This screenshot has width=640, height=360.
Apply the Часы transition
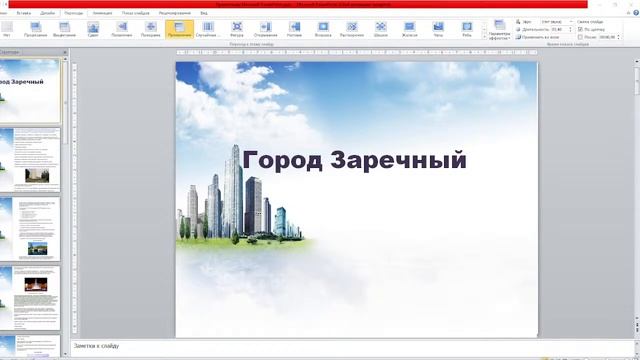point(438,29)
